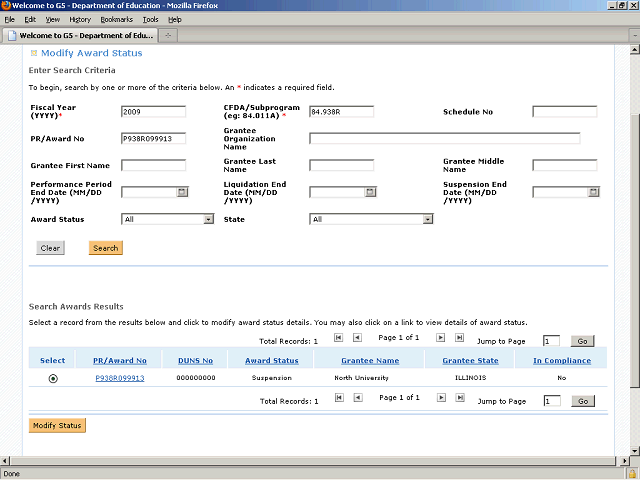The width and height of the screenshot is (640, 480).
Task: Click the Clear button
Action: [50, 248]
